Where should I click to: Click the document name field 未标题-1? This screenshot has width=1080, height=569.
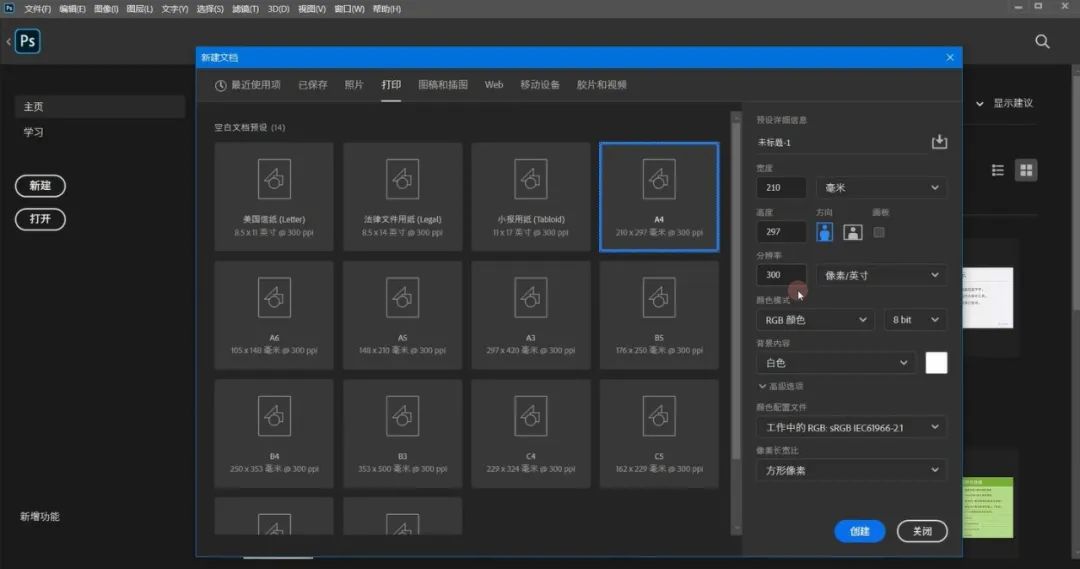point(842,143)
